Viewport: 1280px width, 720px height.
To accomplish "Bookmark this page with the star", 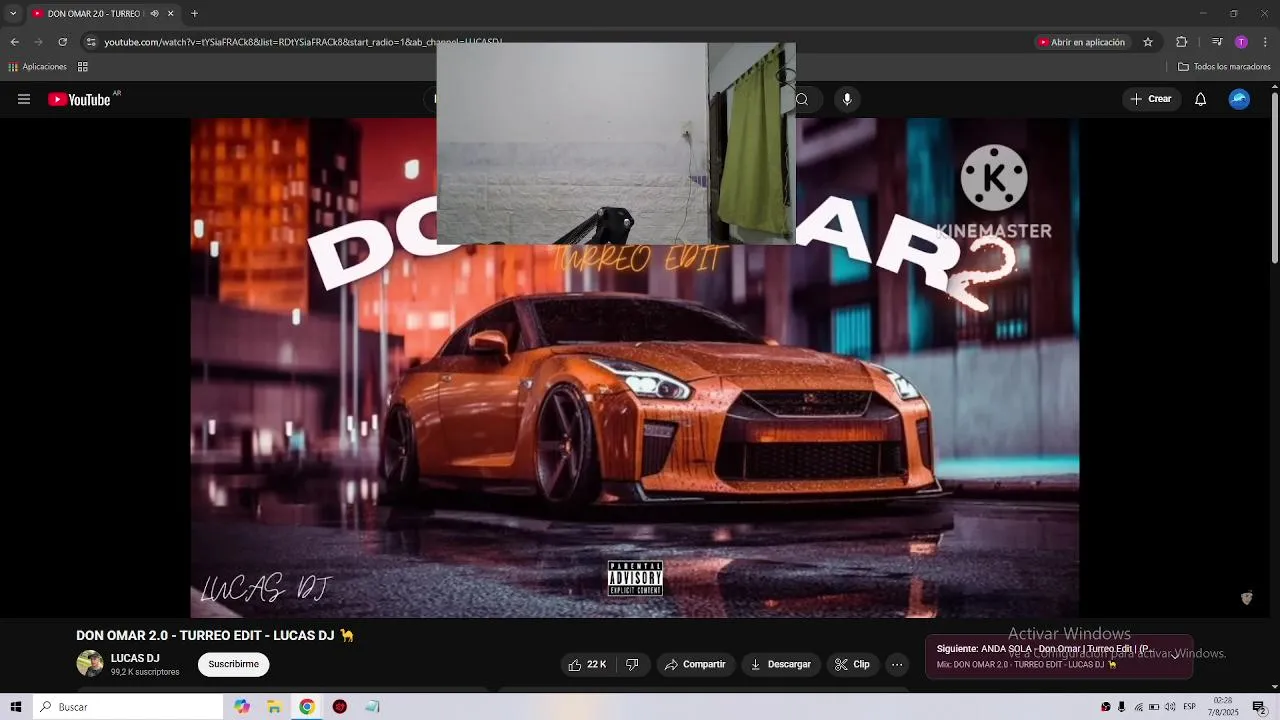I will click(x=1148, y=42).
